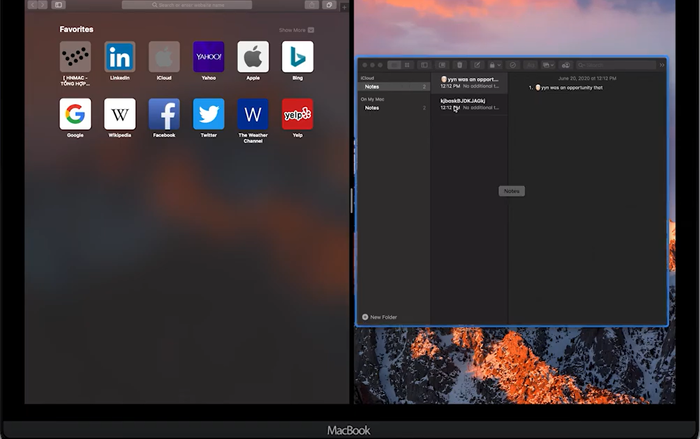Switch Notes to list view
The image size is (700, 439).
tap(394, 65)
